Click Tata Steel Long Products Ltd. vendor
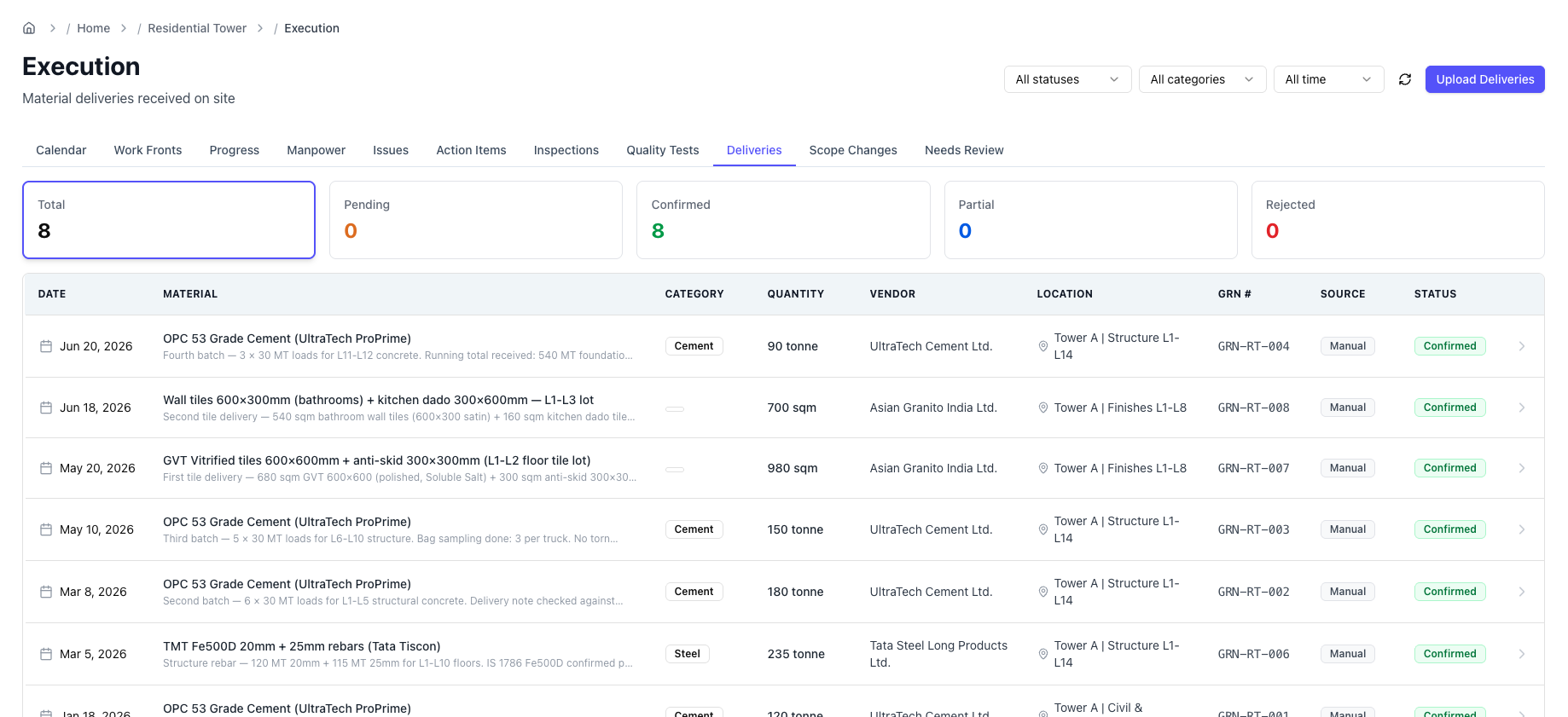 pos(938,654)
